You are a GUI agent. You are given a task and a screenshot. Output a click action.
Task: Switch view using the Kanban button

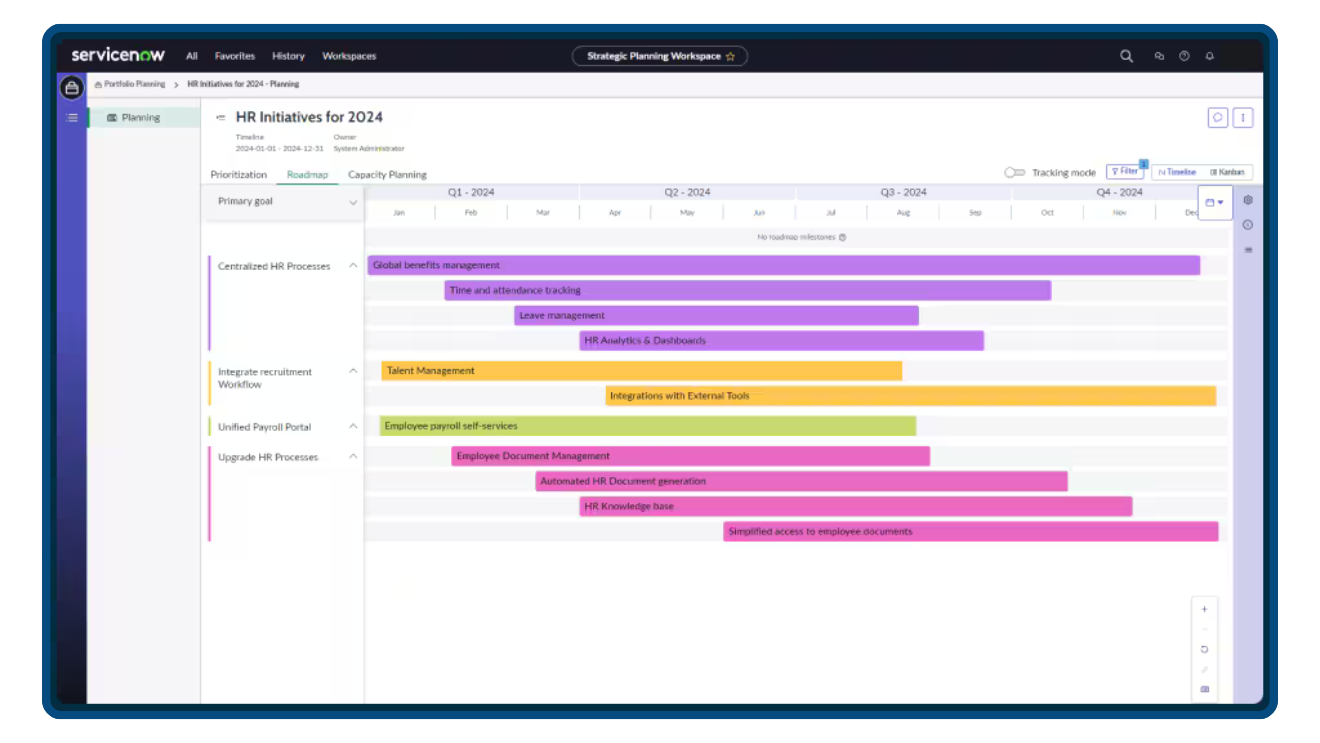pyautogui.click(x=1228, y=171)
